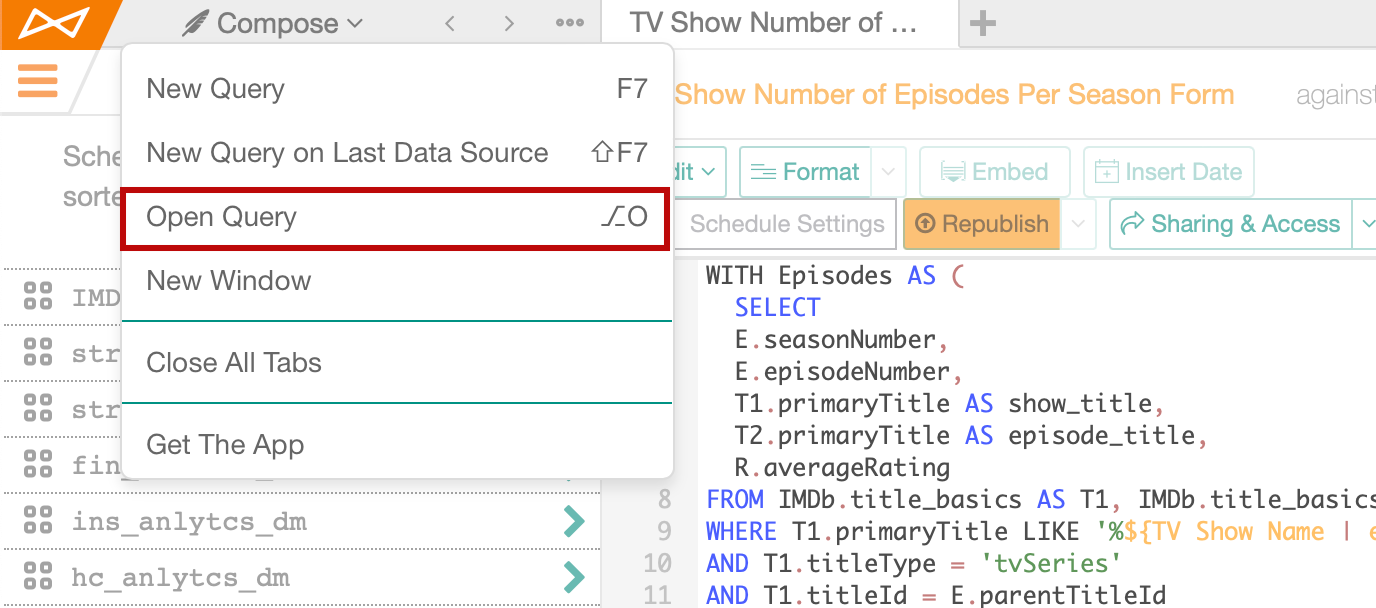Click the WITH Episodes AS code line
The height and width of the screenshot is (608, 1376).
point(834,275)
